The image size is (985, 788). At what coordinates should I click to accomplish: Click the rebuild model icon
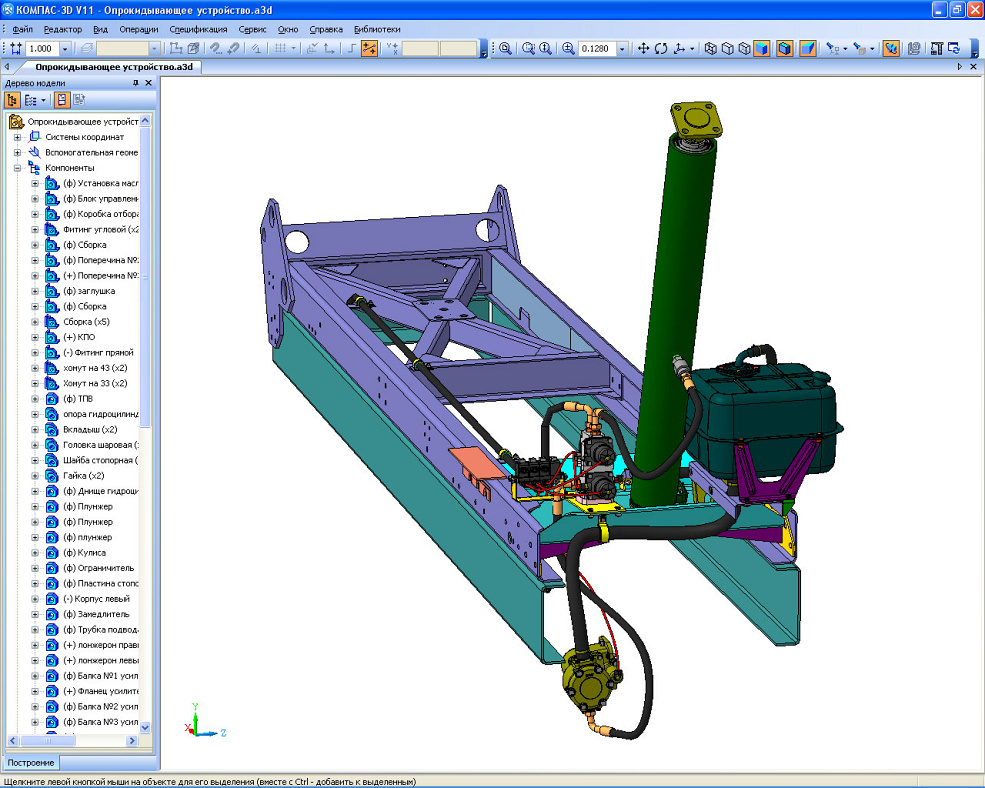click(x=954, y=48)
